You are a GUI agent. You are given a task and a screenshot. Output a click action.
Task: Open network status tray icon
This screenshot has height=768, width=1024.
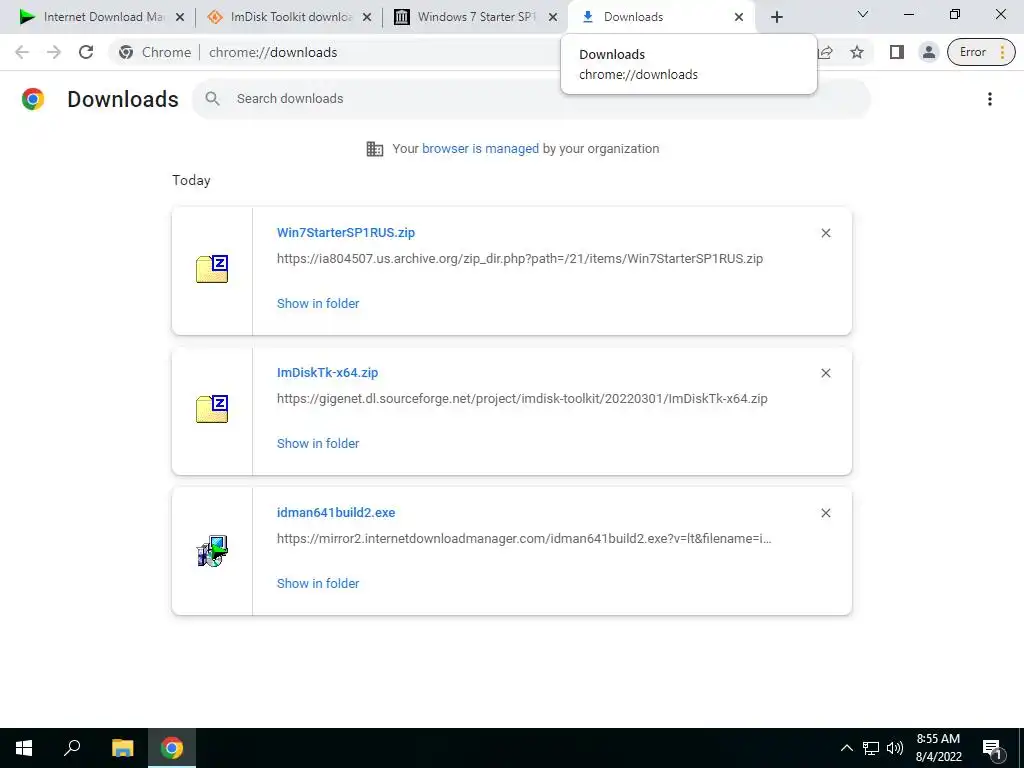point(871,748)
